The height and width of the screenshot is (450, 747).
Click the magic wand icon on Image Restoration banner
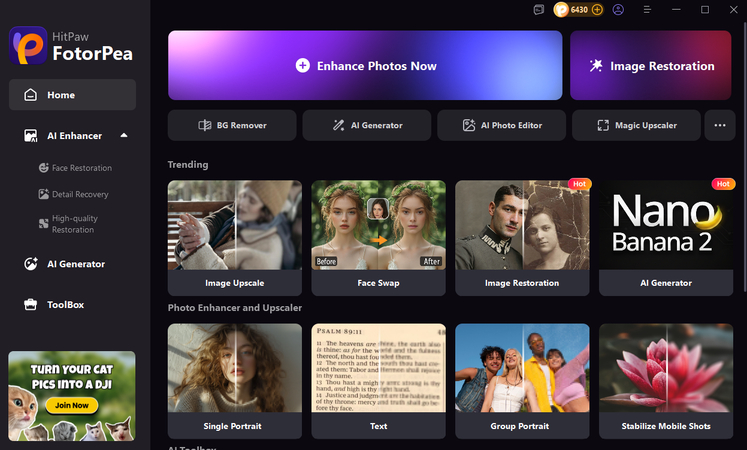tap(596, 65)
